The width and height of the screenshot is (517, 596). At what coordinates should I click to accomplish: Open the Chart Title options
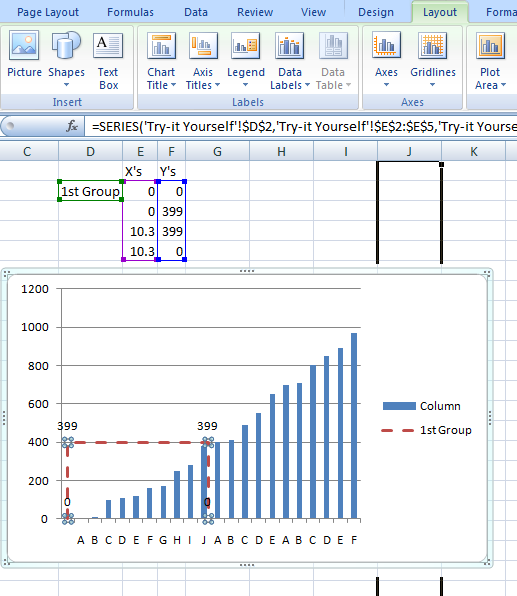[161, 62]
